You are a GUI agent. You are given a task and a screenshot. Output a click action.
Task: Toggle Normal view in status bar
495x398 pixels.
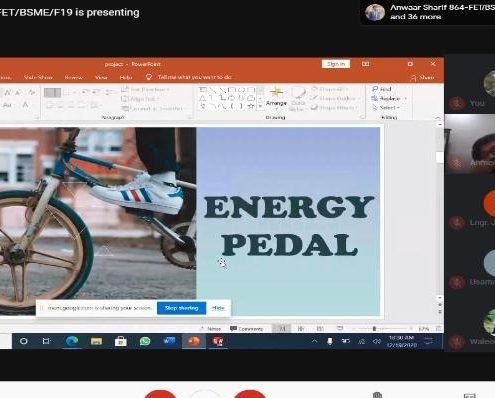pyautogui.click(x=282, y=329)
